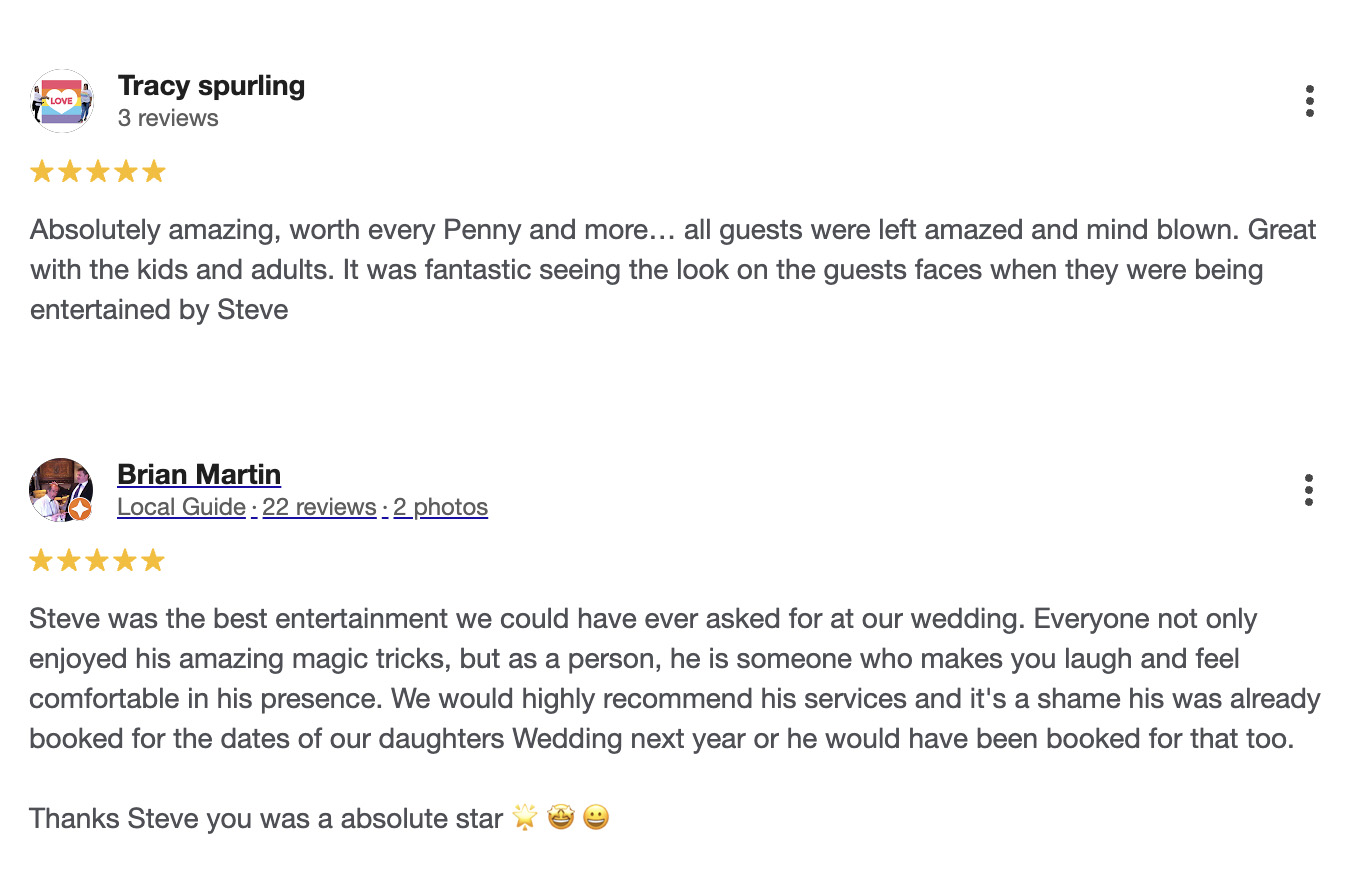Click the third star in Tracy's rating
This screenshot has height=882, width=1360.
pyautogui.click(x=97, y=170)
